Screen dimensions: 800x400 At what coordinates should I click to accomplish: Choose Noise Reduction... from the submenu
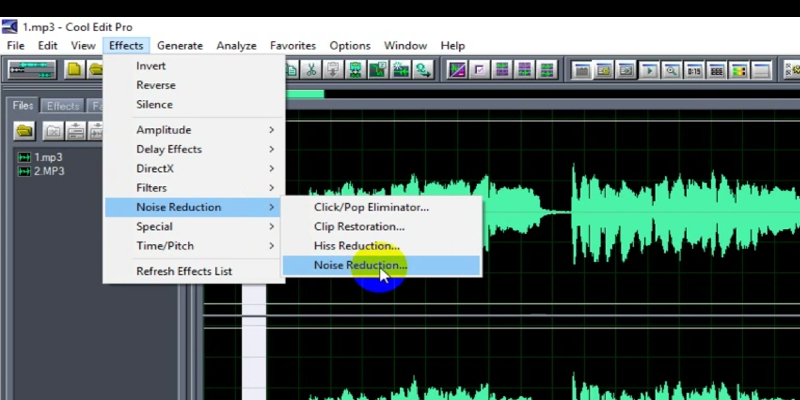(360, 265)
